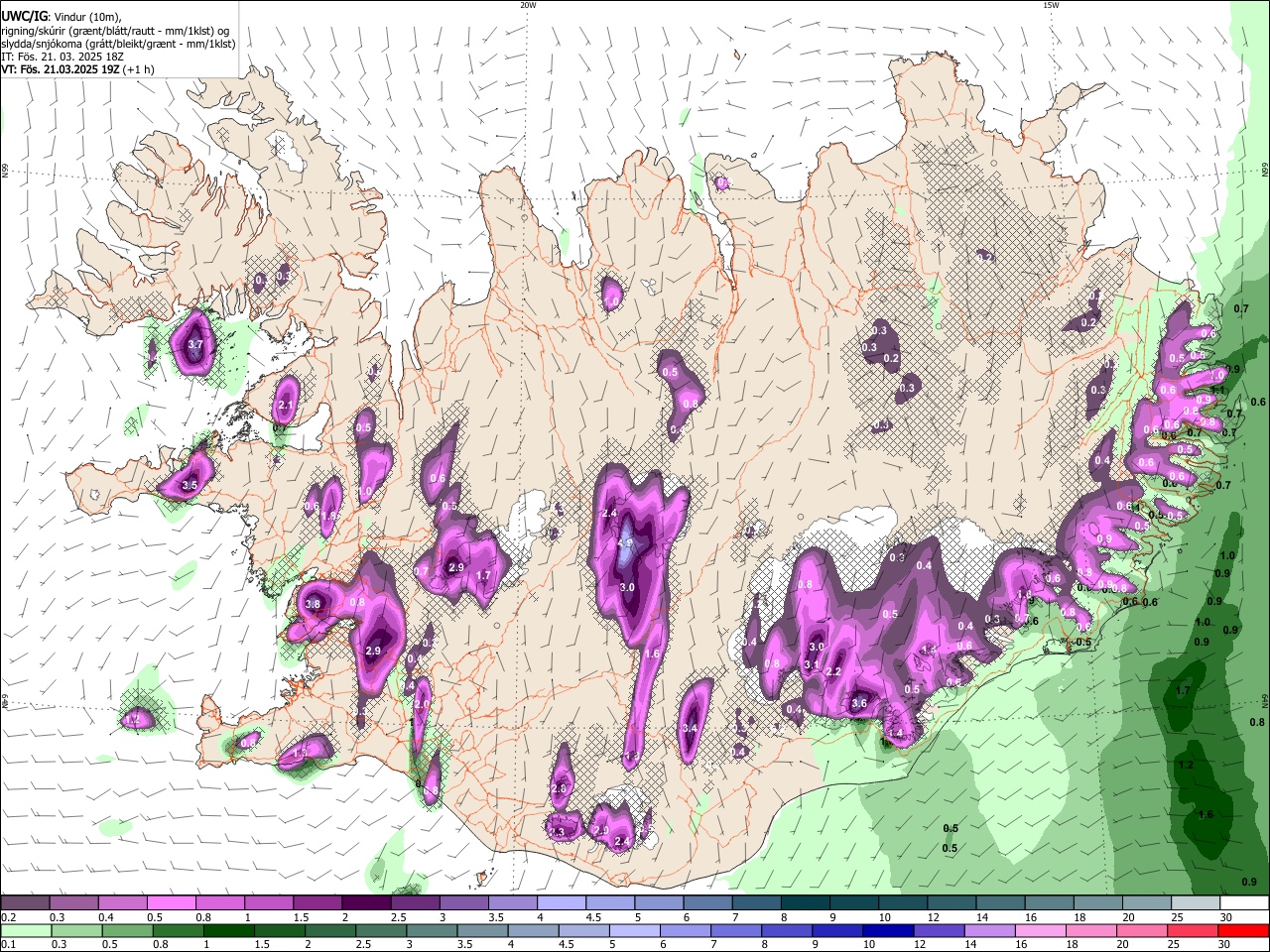Viewport: 1270px width, 952px height.
Task: Click the 2.2 precipitation value on the map
Action: [x=834, y=672]
